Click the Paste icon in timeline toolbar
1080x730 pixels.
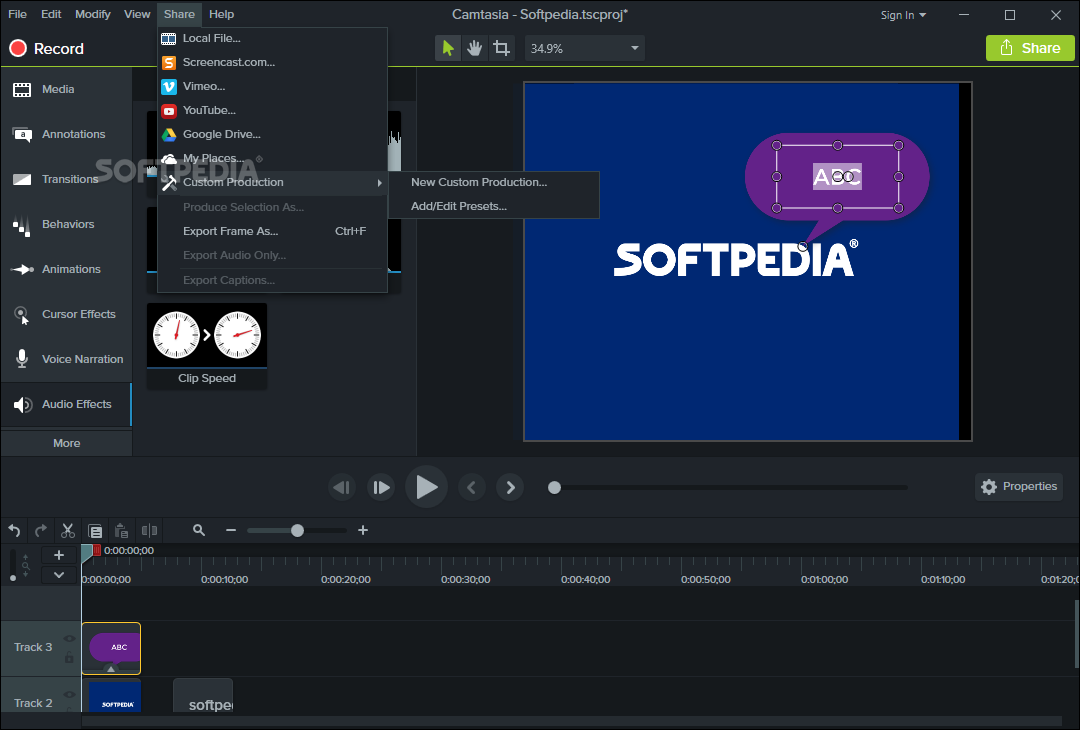(121, 530)
